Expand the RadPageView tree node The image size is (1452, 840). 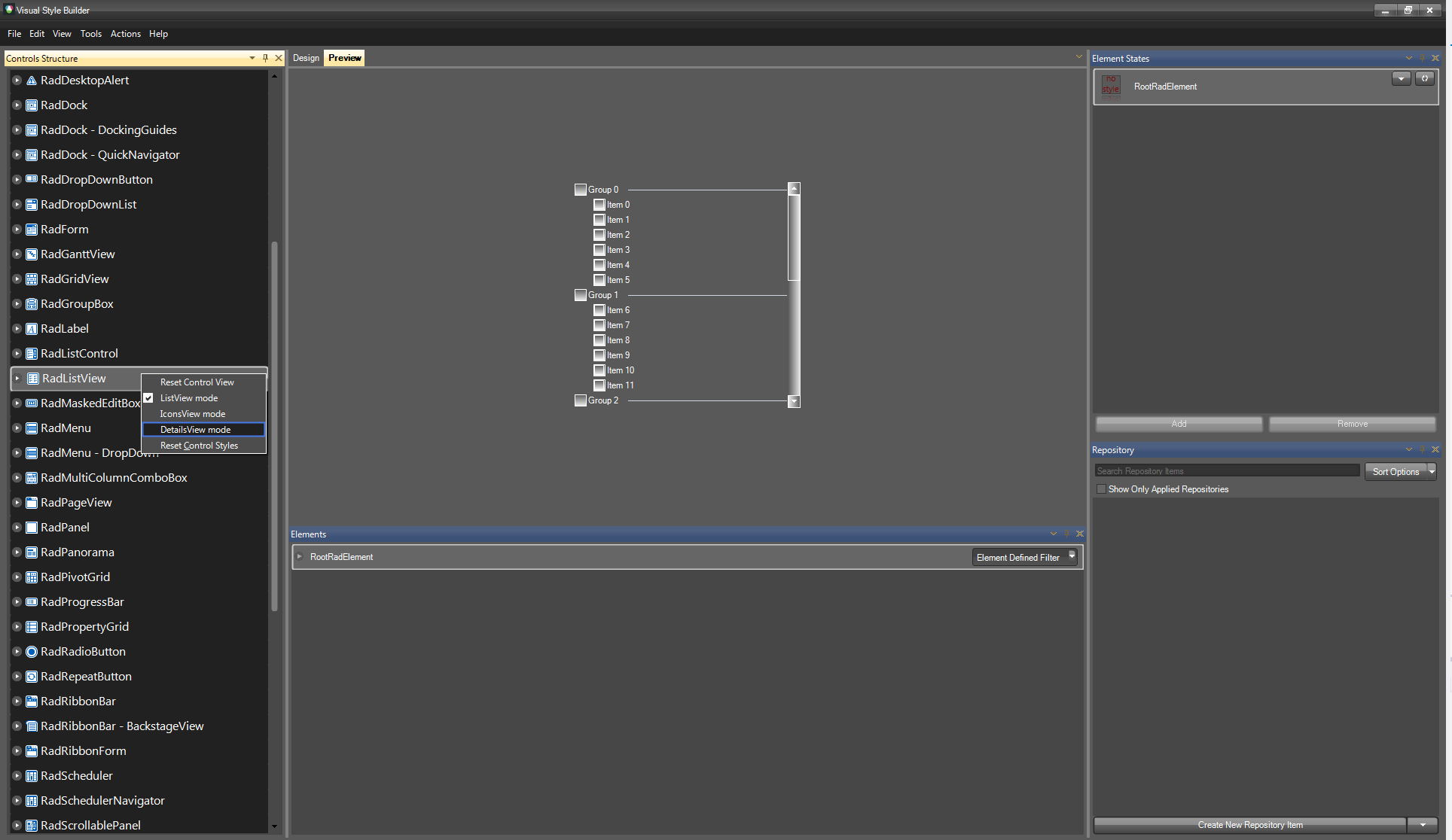pos(17,503)
